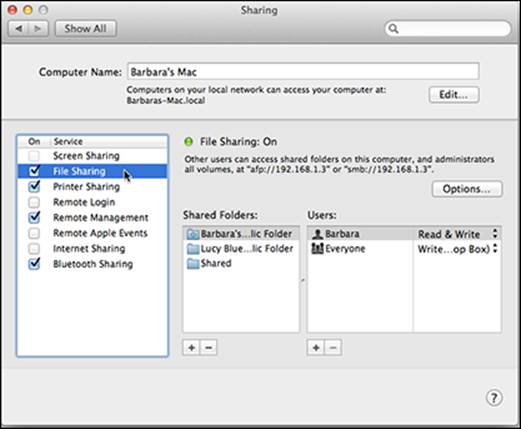Open help with the question mark button
This screenshot has height=429, width=521.
[494, 397]
